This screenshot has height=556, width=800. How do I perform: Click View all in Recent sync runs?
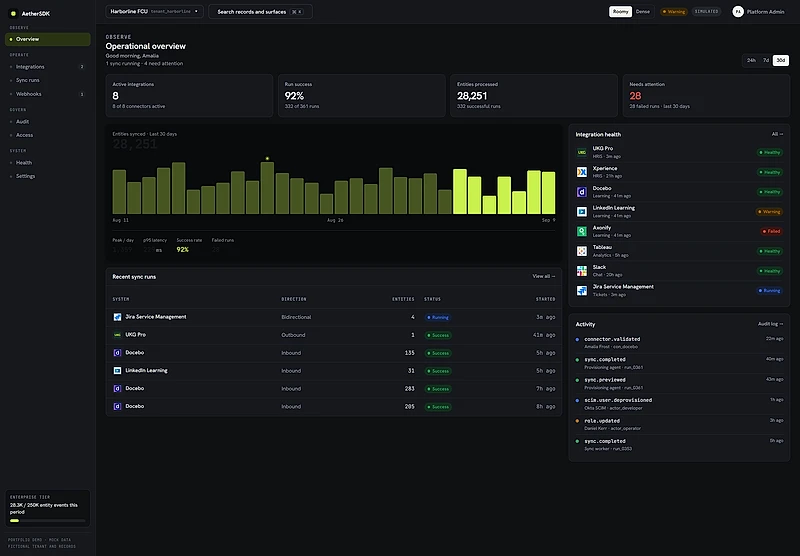pos(543,276)
